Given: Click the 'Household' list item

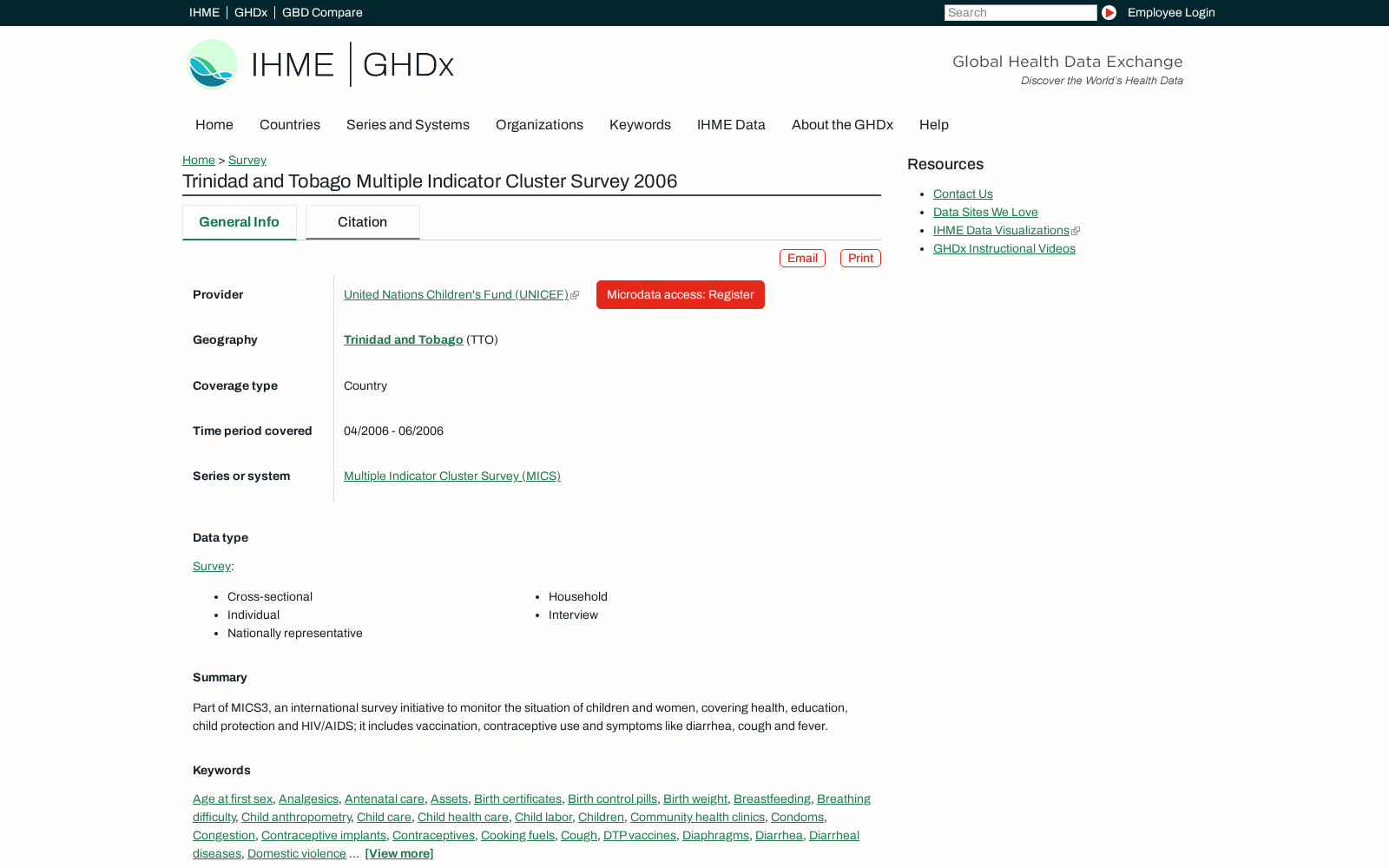Looking at the screenshot, I should pyautogui.click(x=578, y=596).
